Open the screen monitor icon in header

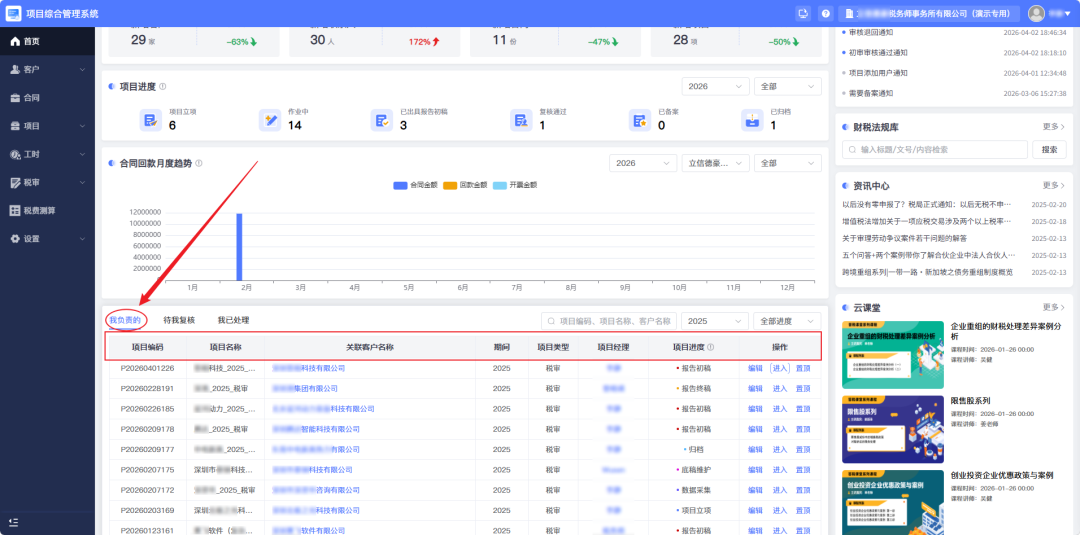(x=802, y=13)
